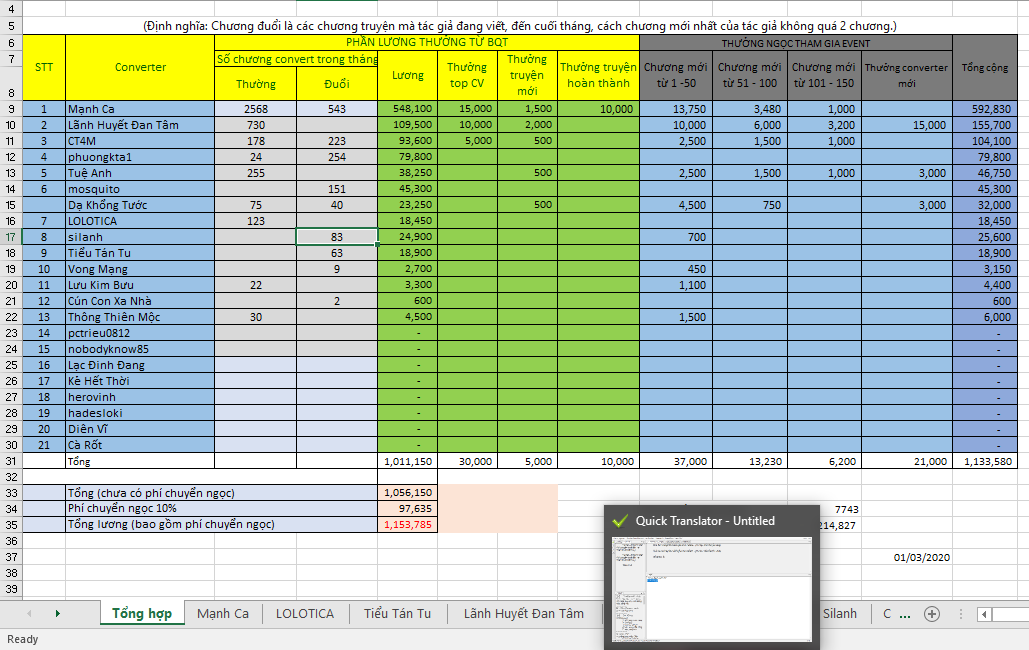The width and height of the screenshot is (1029, 650).
Task: Add a new sheet with plus icon
Action: pyautogui.click(x=931, y=614)
